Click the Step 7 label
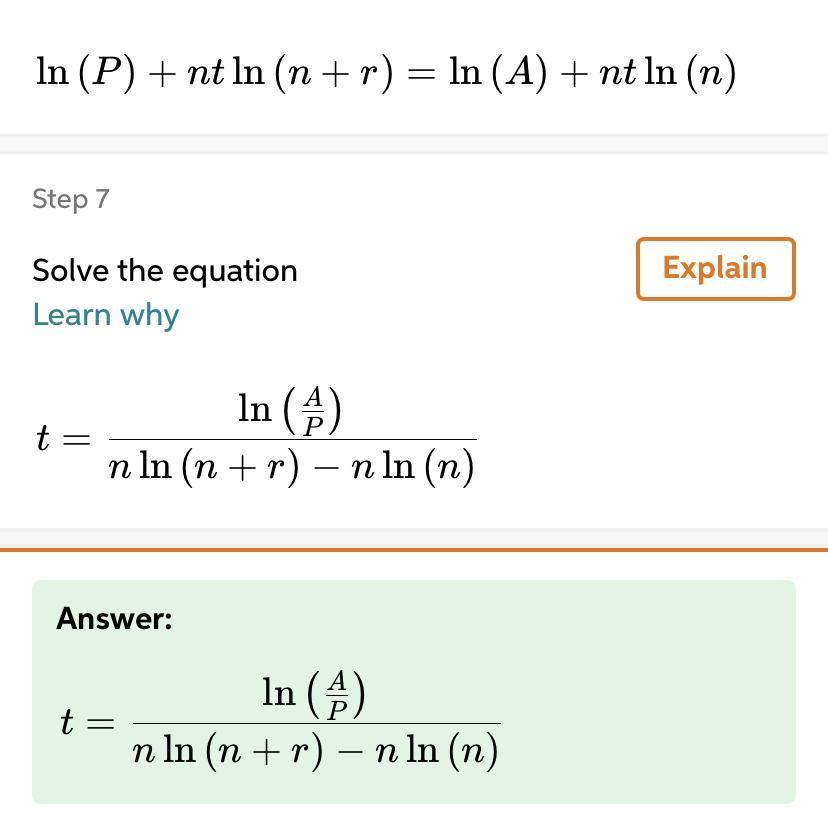Image resolution: width=828 pixels, height=828 pixels. [70, 199]
